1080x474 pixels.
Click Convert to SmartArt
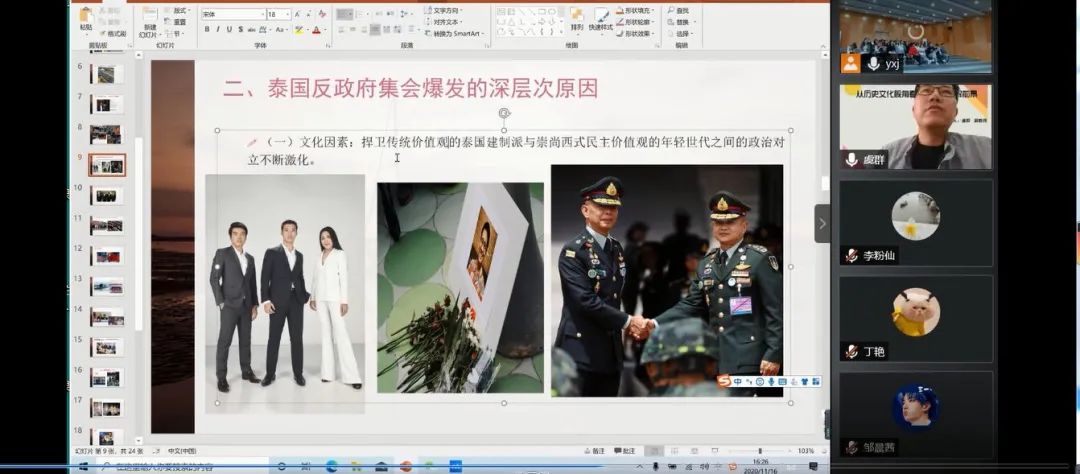tap(456, 33)
